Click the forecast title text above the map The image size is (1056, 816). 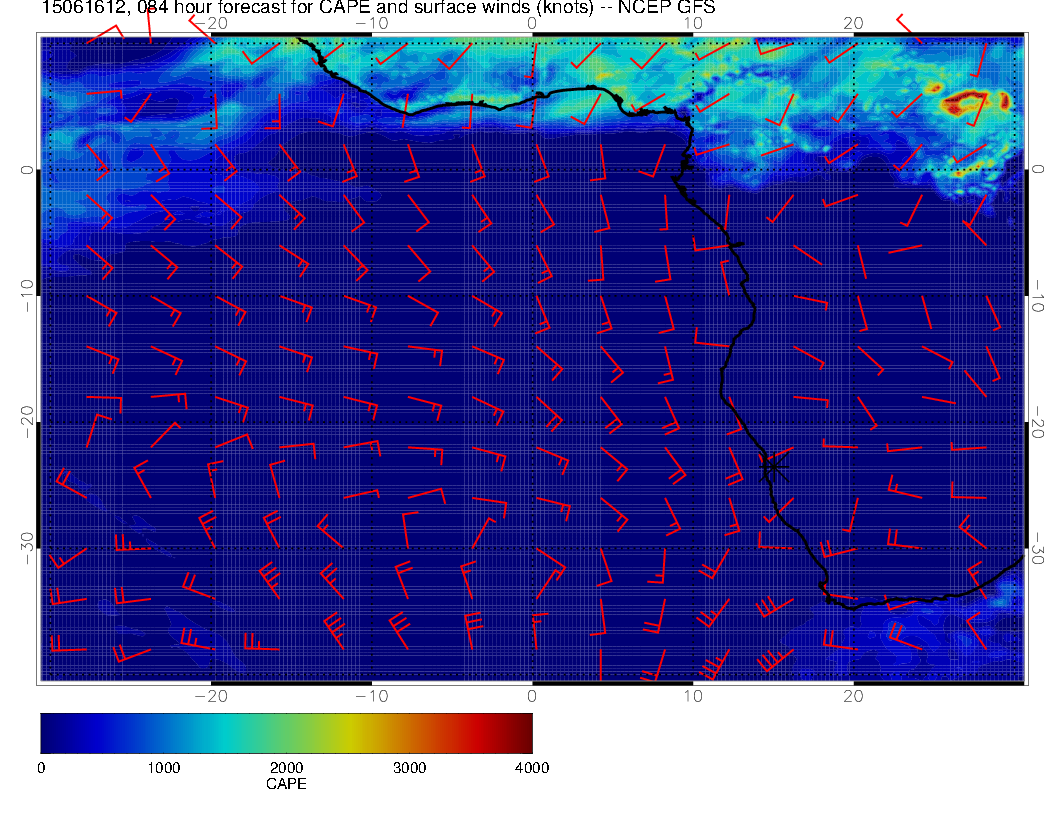click(x=378, y=9)
